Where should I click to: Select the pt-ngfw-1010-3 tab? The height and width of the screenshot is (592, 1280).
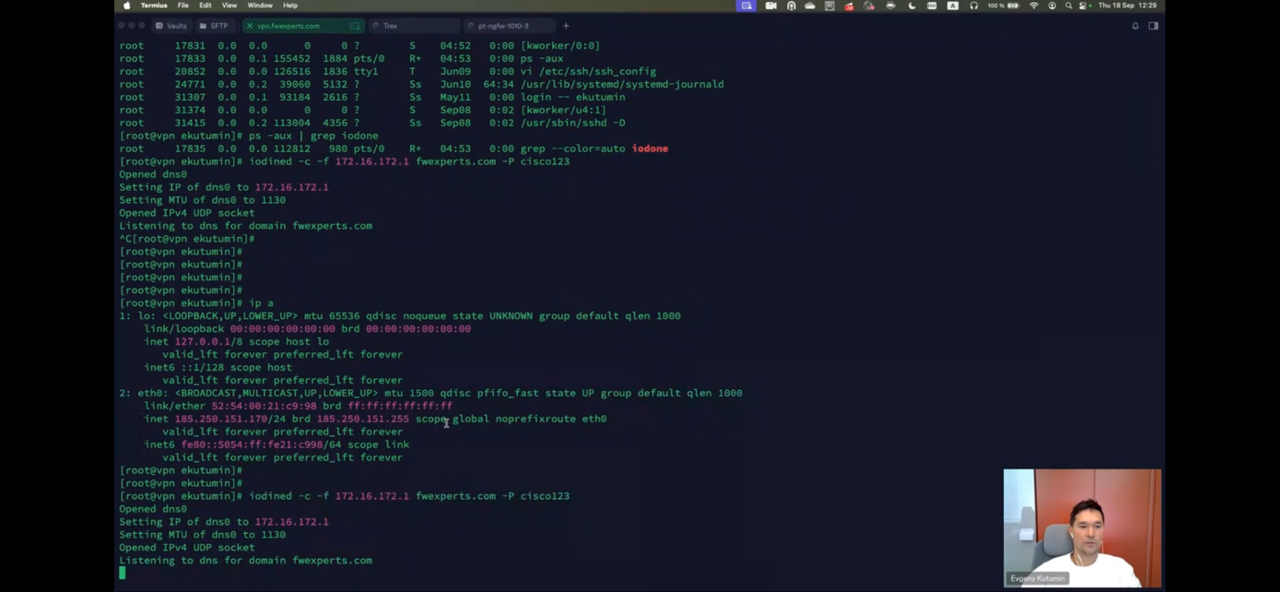pyautogui.click(x=502, y=26)
